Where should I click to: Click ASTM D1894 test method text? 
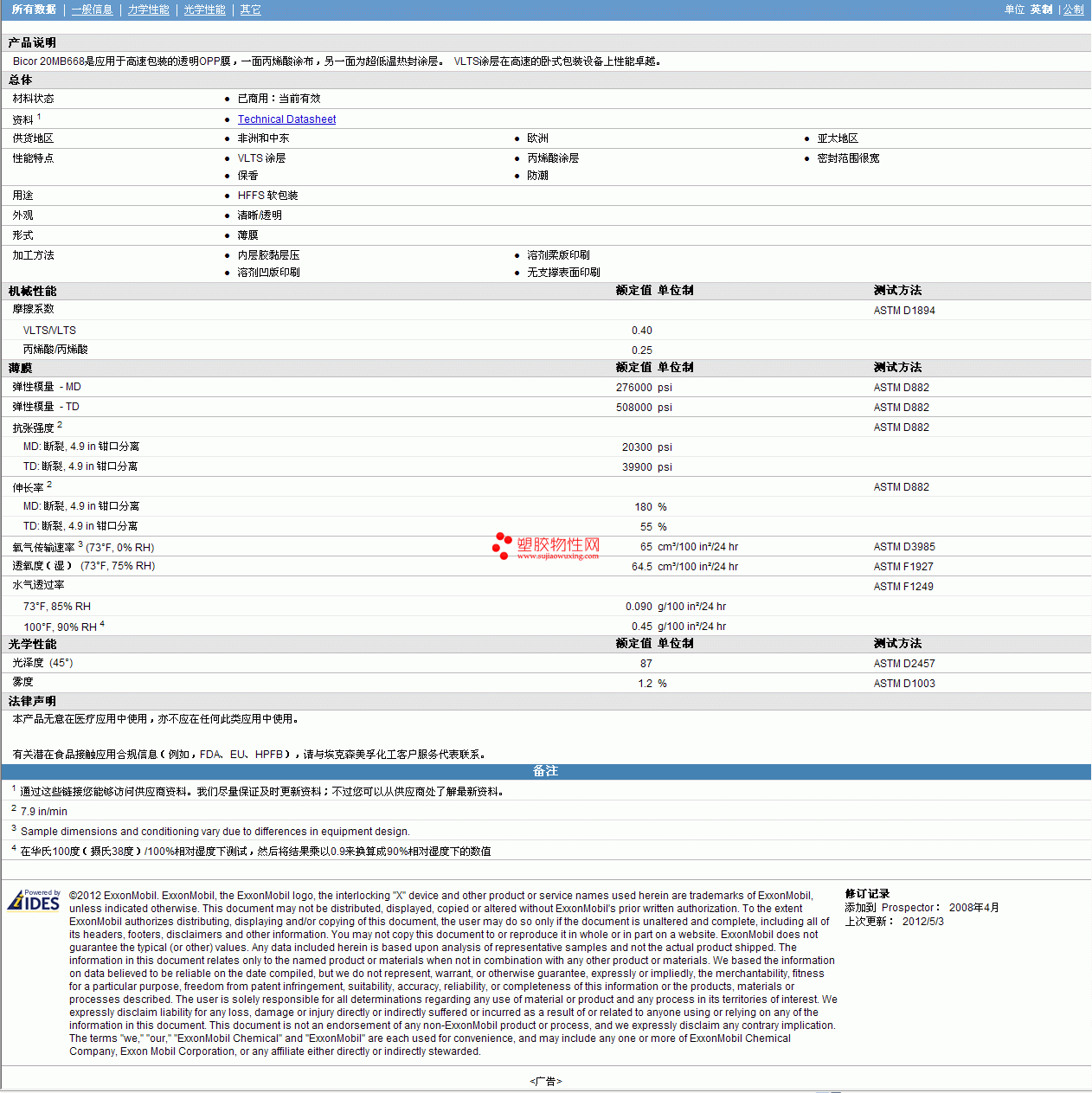[904, 311]
